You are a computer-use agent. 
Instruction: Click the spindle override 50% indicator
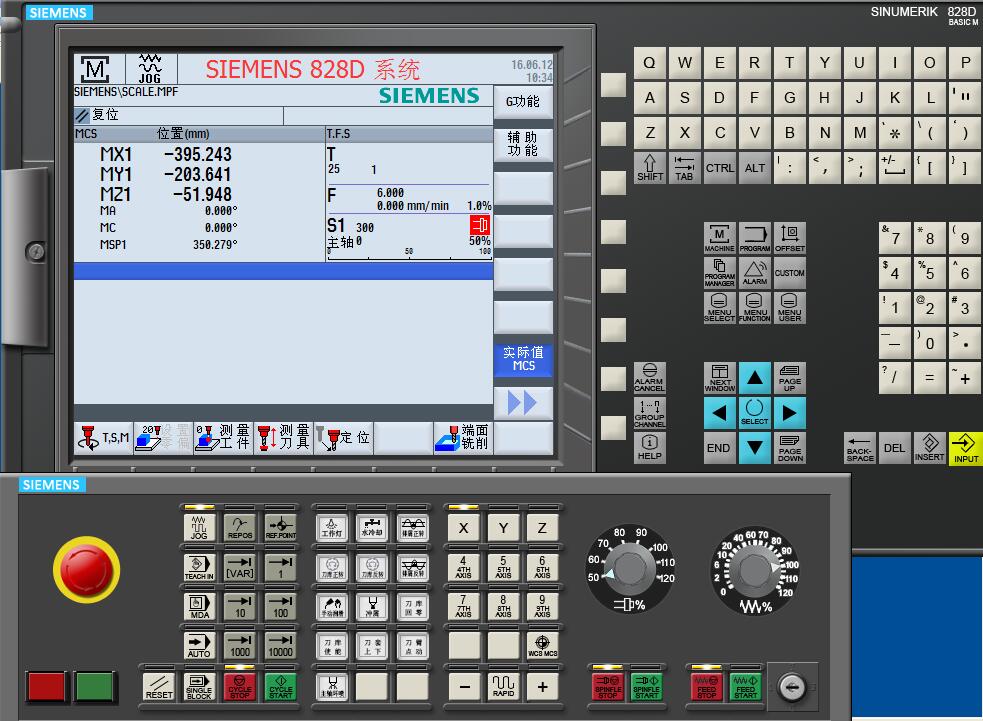480,241
